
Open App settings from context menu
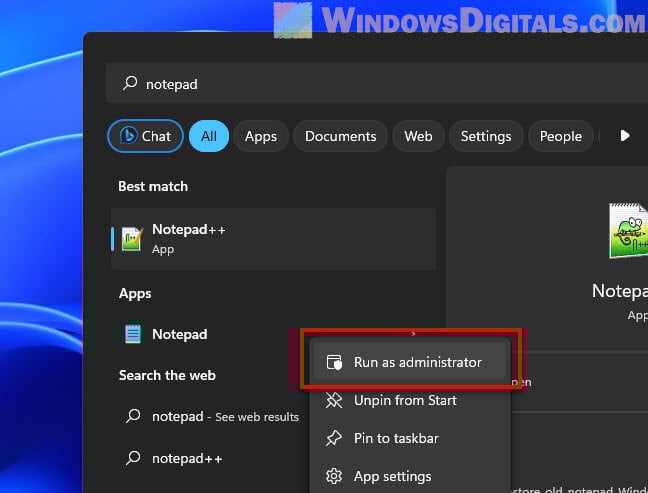coord(410,476)
